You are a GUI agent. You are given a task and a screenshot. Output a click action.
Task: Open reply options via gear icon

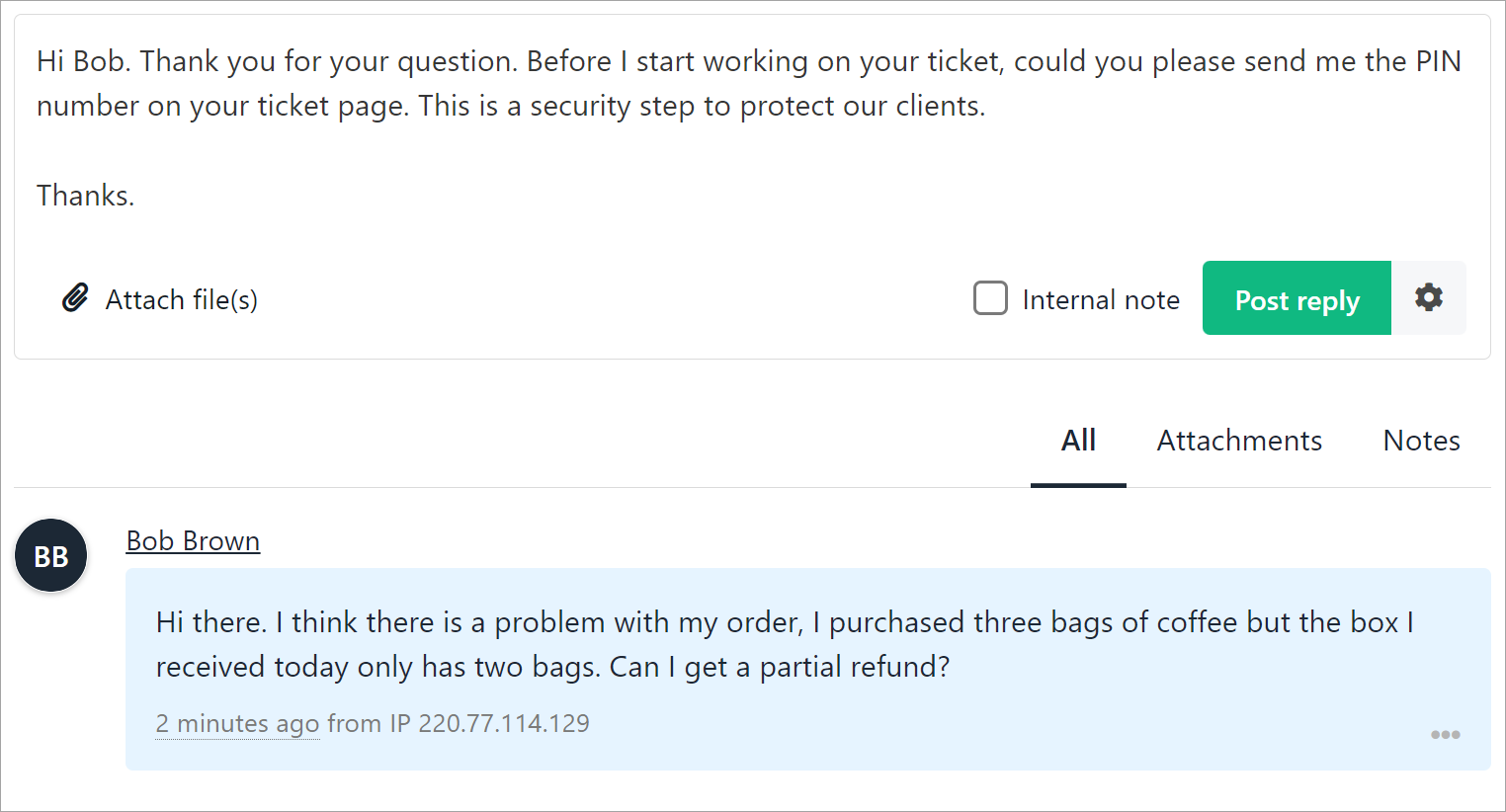(x=1428, y=298)
